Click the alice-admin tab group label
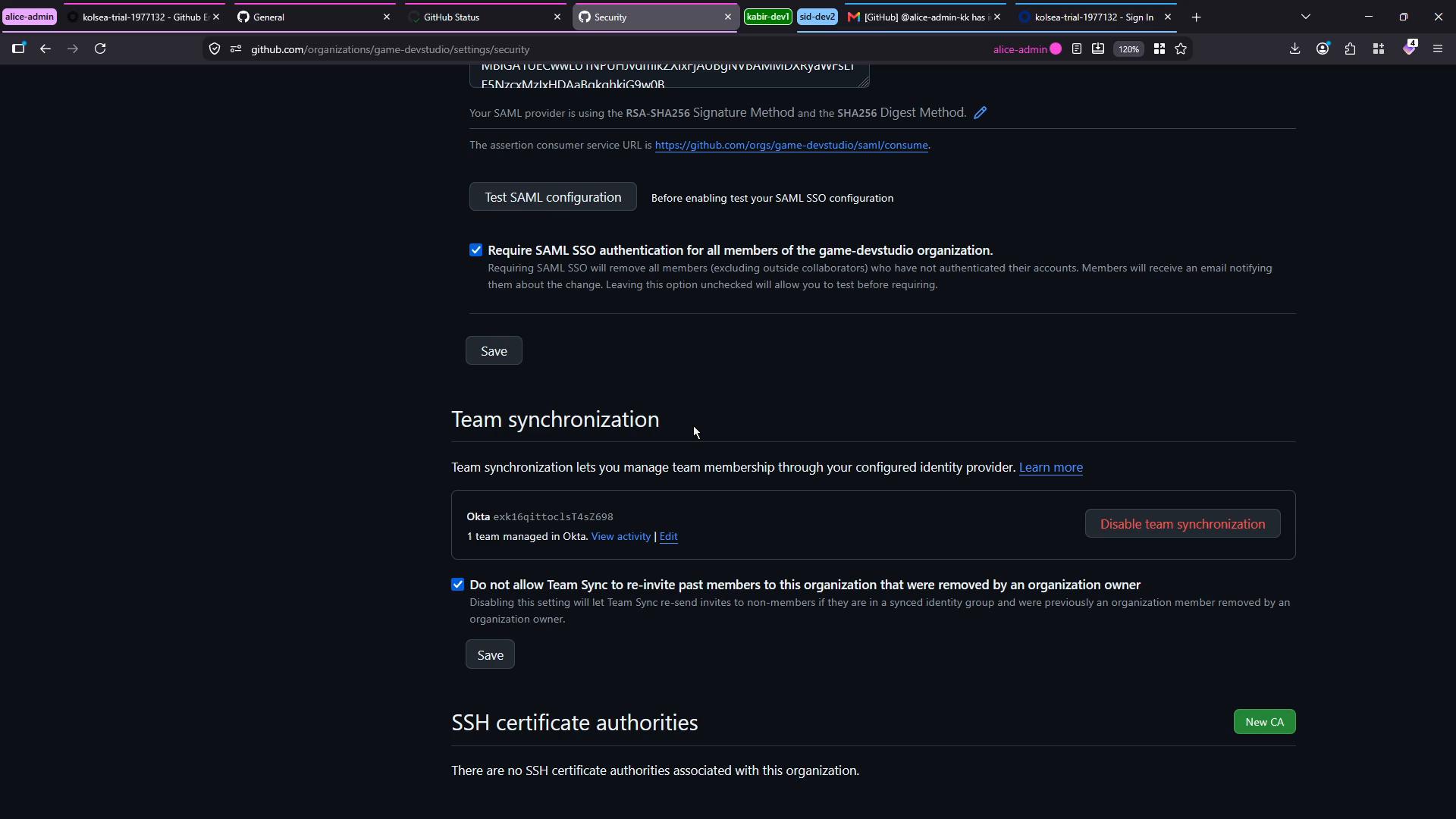This screenshot has height=819, width=1456. pyautogui.click(x=29, y=17)
